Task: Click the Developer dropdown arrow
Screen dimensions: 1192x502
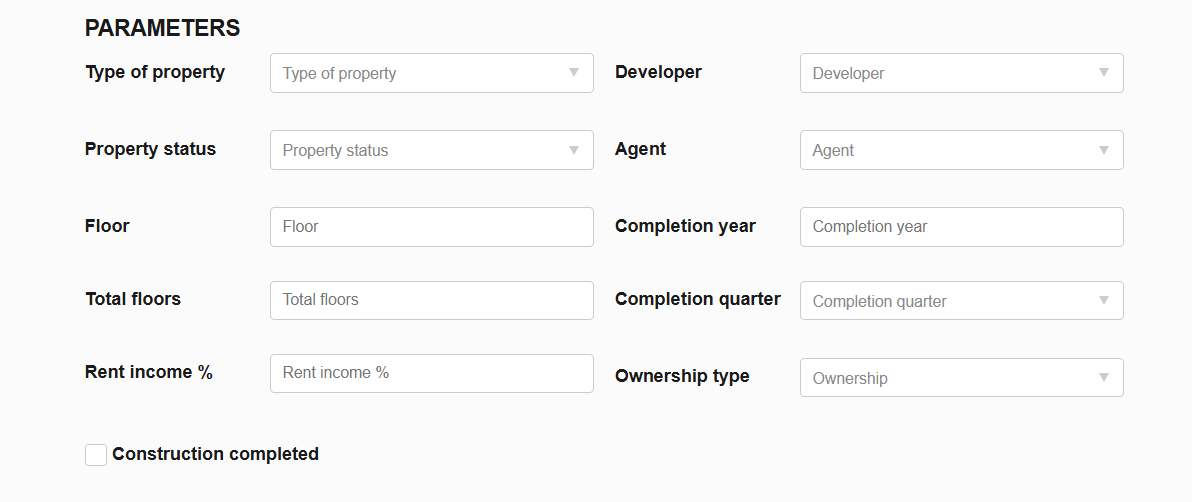Action: (x=1104, y=73)
